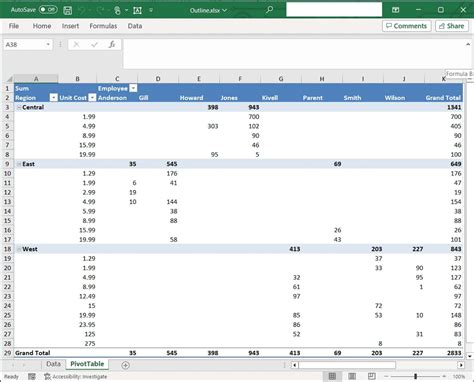Select column header E
The image size is (474, 382).
pyautogui.click(x=199, y=79)
